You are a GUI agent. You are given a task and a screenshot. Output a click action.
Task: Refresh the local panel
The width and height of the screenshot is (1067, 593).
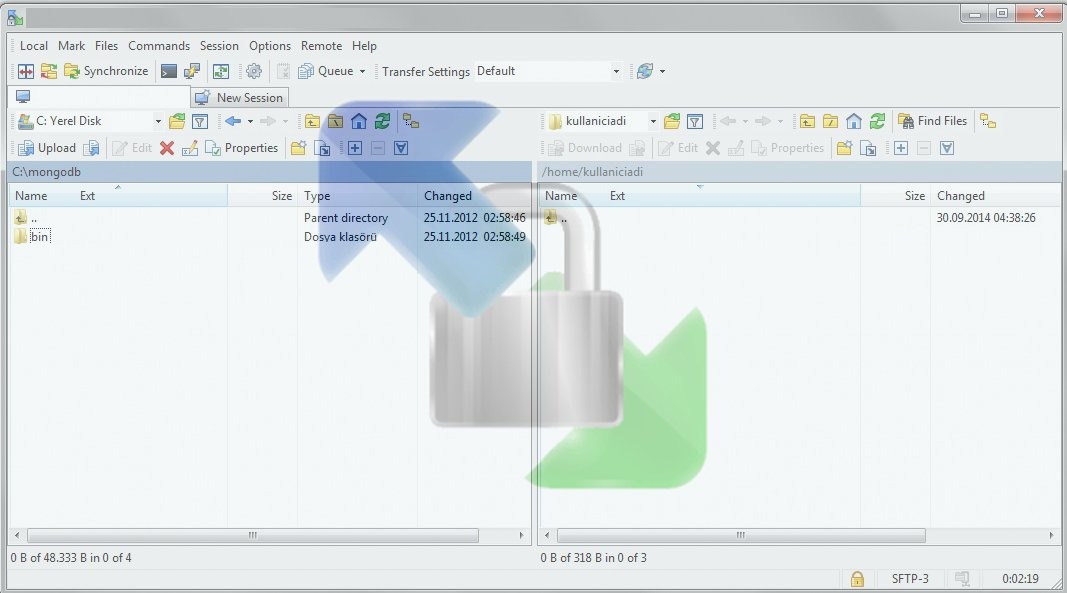click(382, 121)
